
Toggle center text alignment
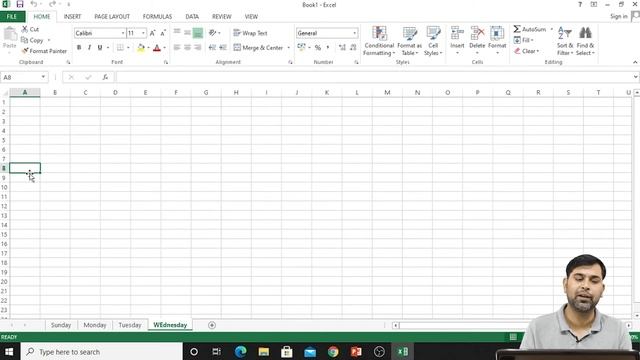pos(187,48)
